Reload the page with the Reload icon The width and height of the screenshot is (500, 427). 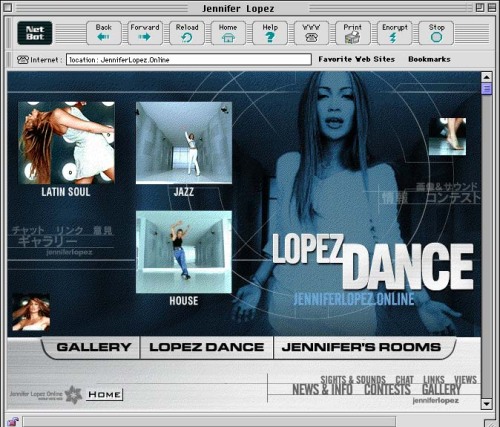[x=187, y=33]
